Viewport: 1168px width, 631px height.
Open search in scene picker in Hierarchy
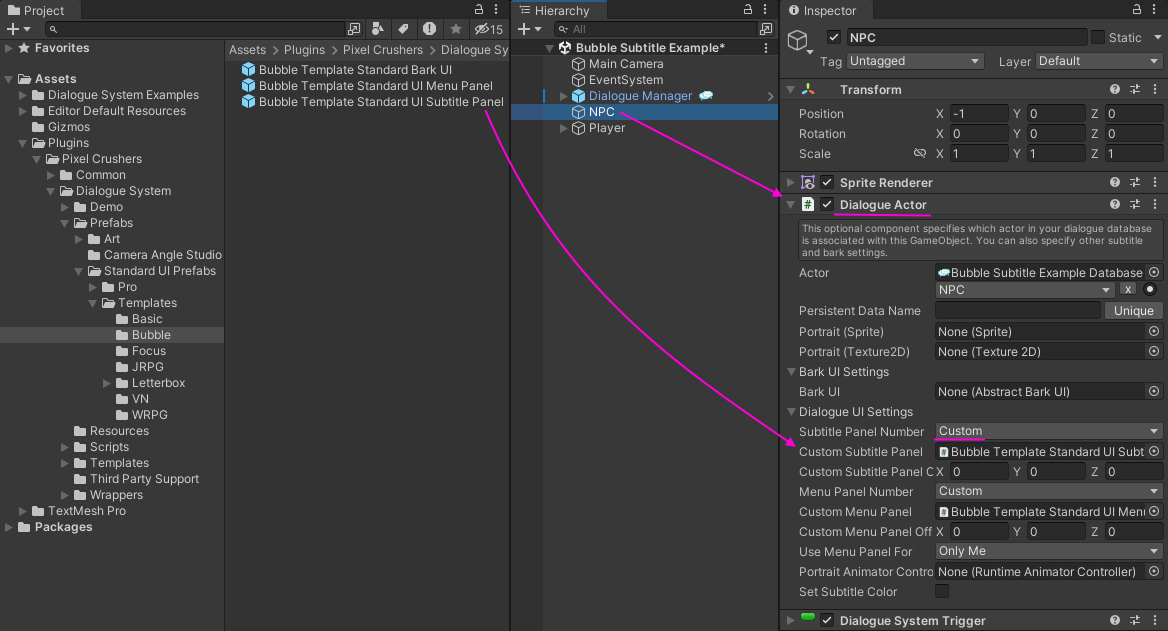766,29
